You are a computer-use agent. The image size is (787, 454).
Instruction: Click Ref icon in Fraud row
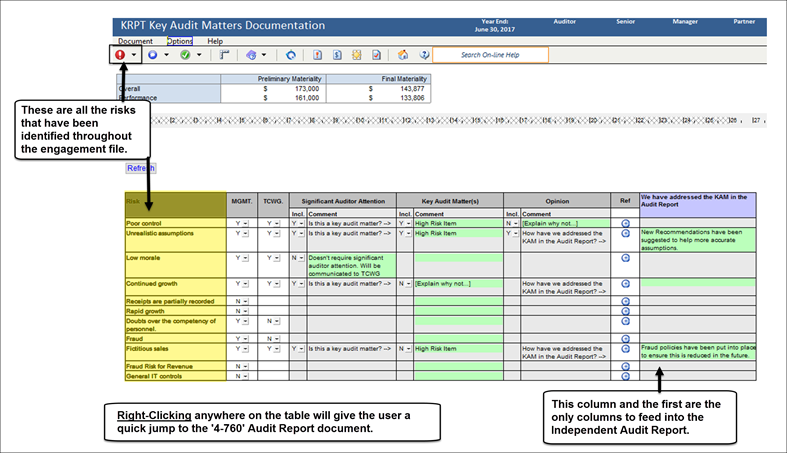(x=625, y=339)
